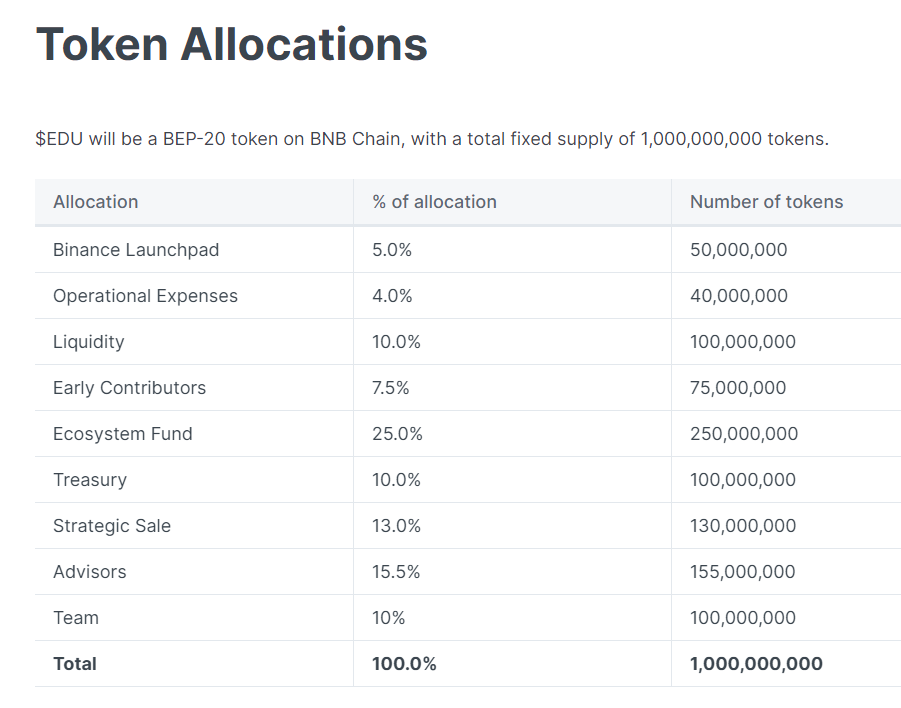Select the Number of tokens column header

(x=766, y=202)
